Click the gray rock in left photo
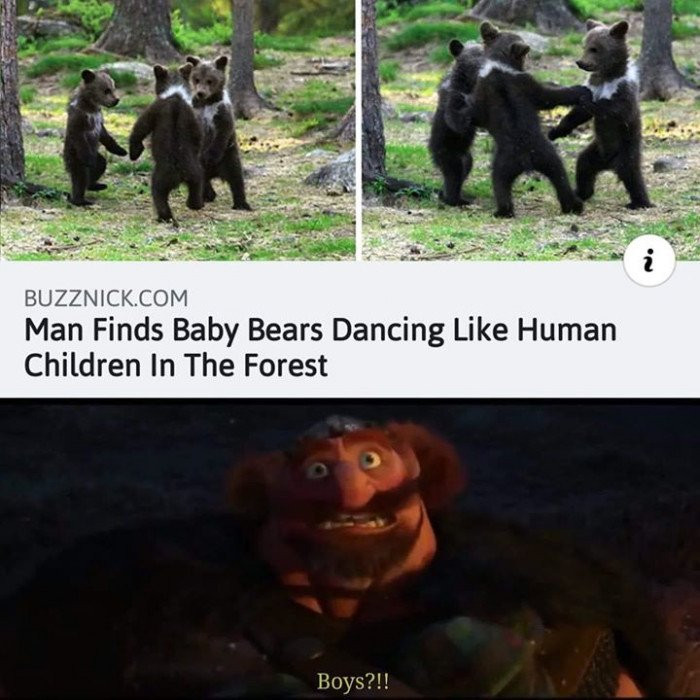 pyautogui.click(x=331, y=172)
